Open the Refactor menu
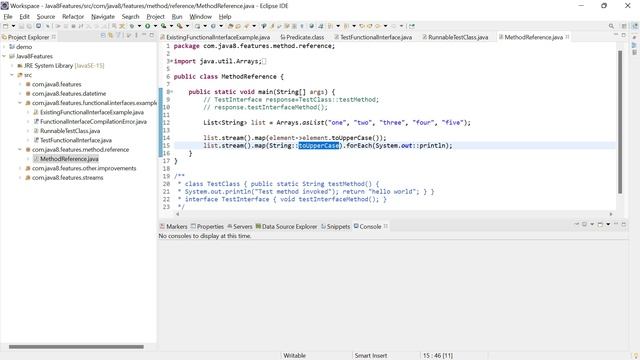 click(73, 16)
